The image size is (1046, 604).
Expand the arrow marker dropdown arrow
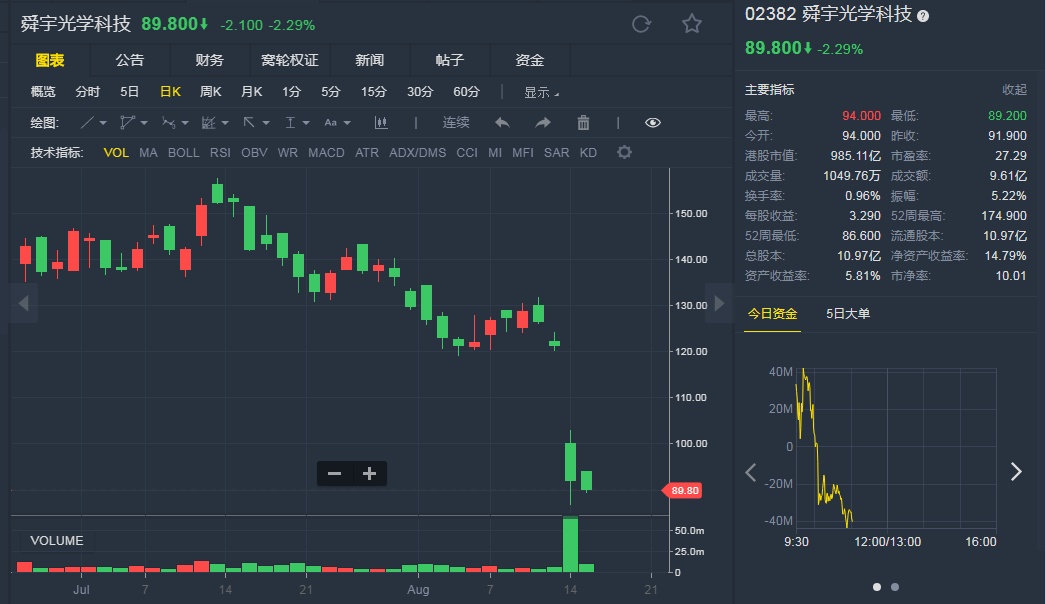266,123
